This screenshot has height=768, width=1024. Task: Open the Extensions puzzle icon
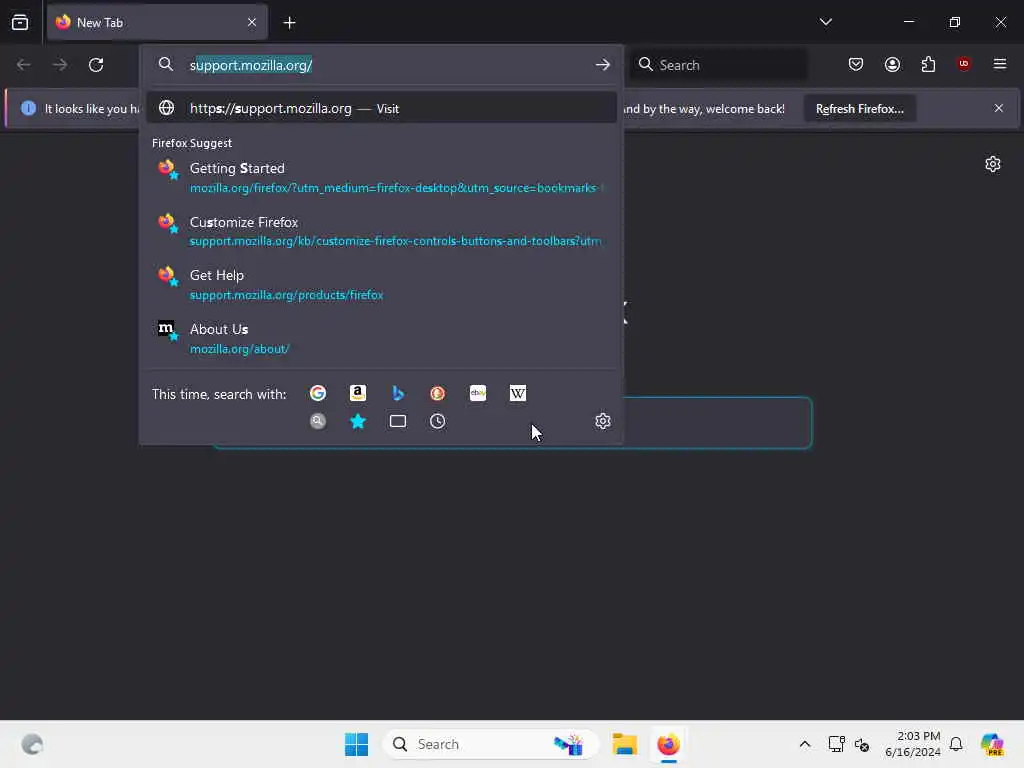coord(928,64)
